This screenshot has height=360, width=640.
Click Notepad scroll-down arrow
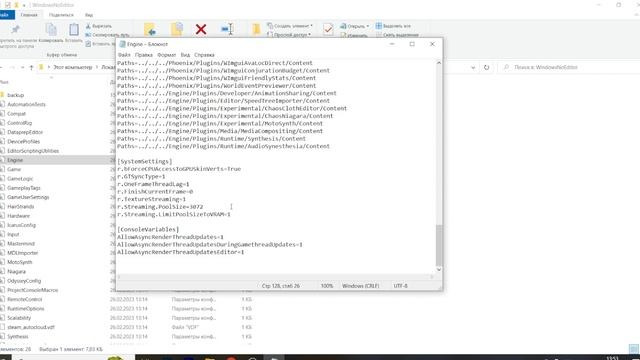(439, 269)
